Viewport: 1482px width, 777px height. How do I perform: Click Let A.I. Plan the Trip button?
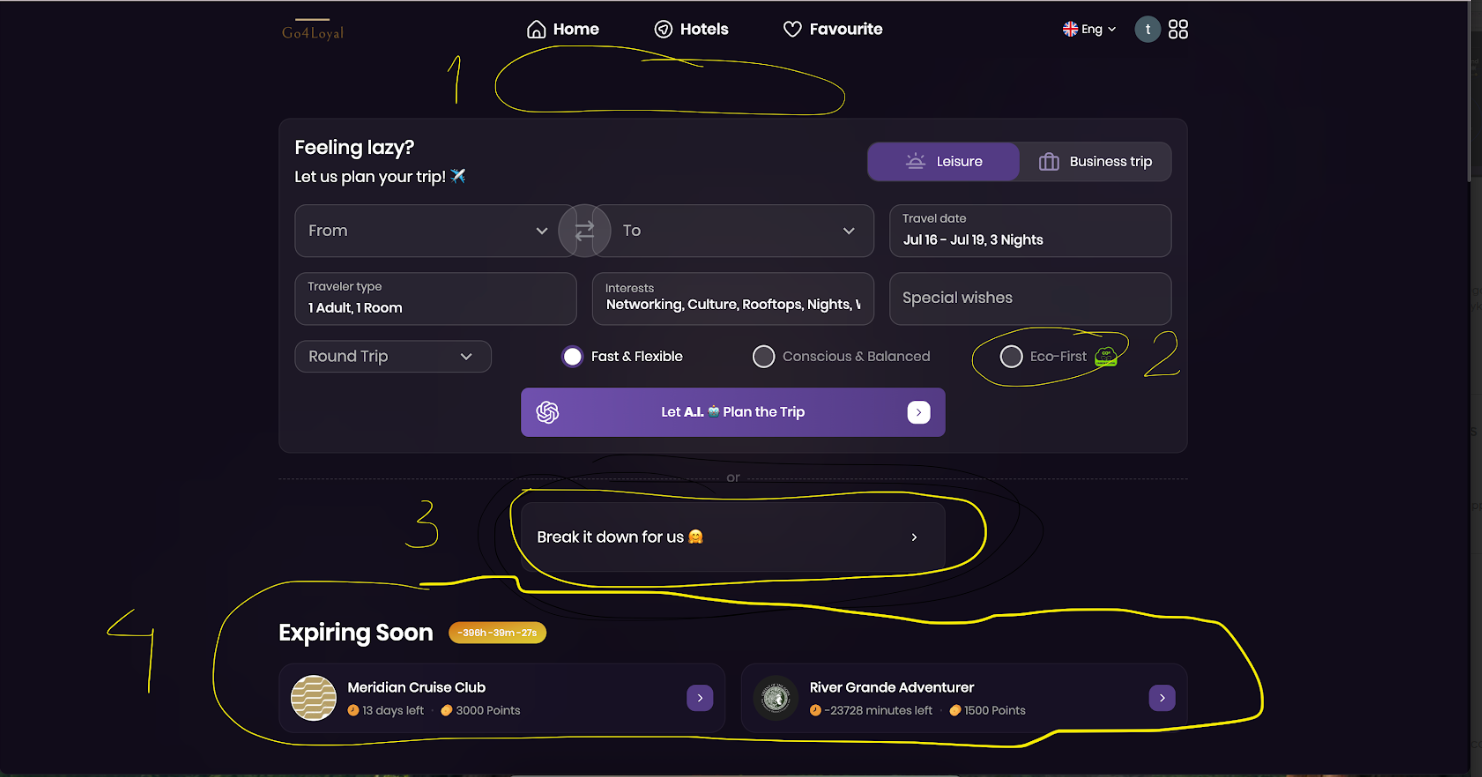point(732,412)
